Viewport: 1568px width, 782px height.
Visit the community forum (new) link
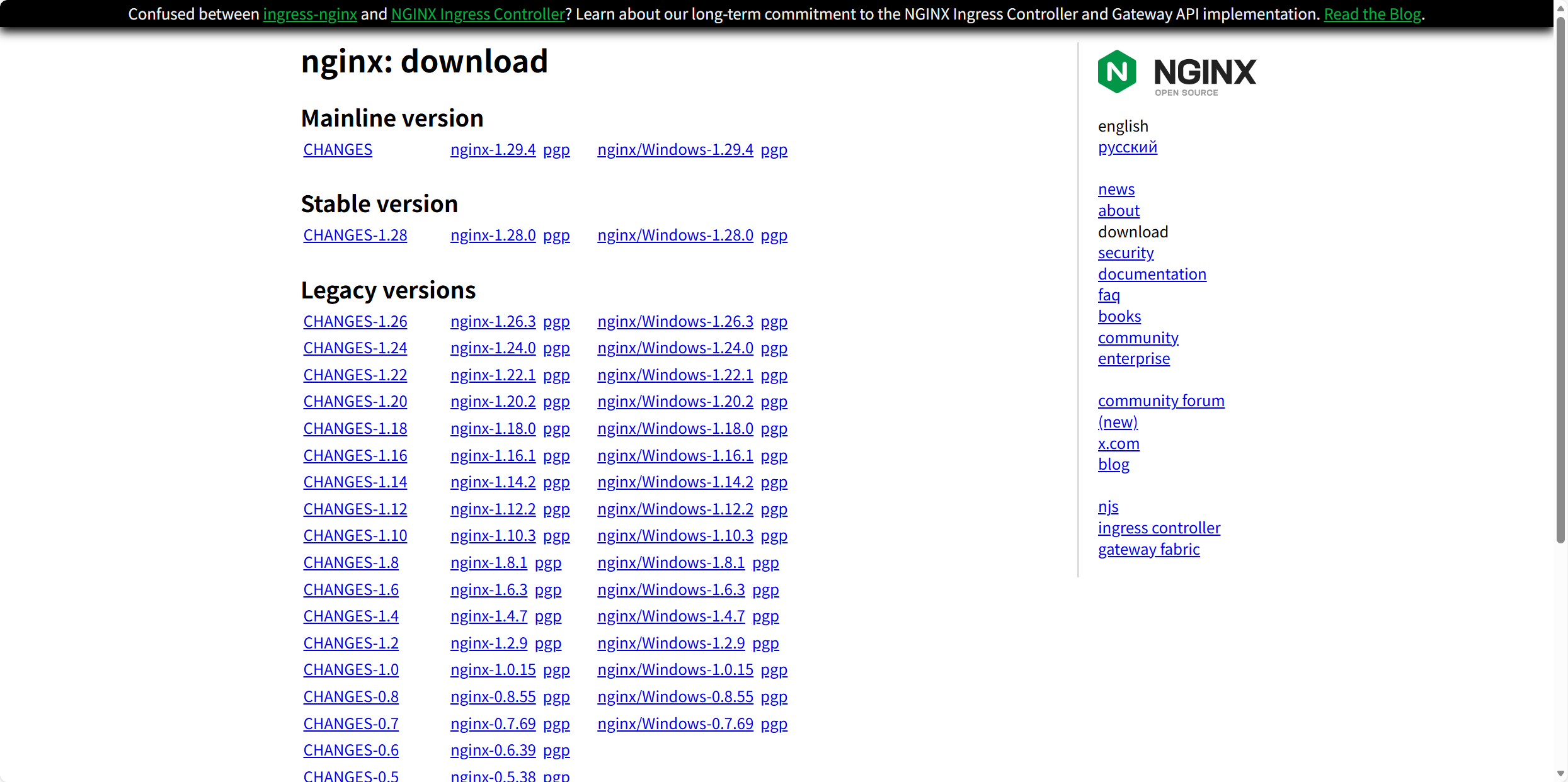[1160, 401]
